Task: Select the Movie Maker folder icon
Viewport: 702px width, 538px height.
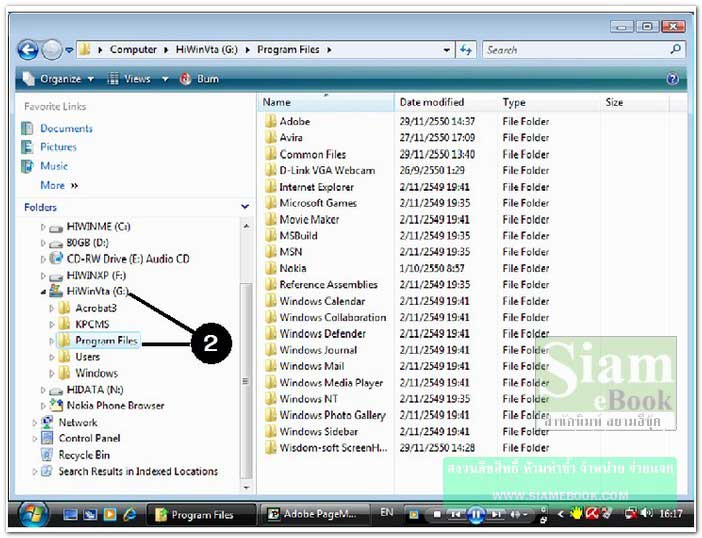Action: (x=270, y=219)
